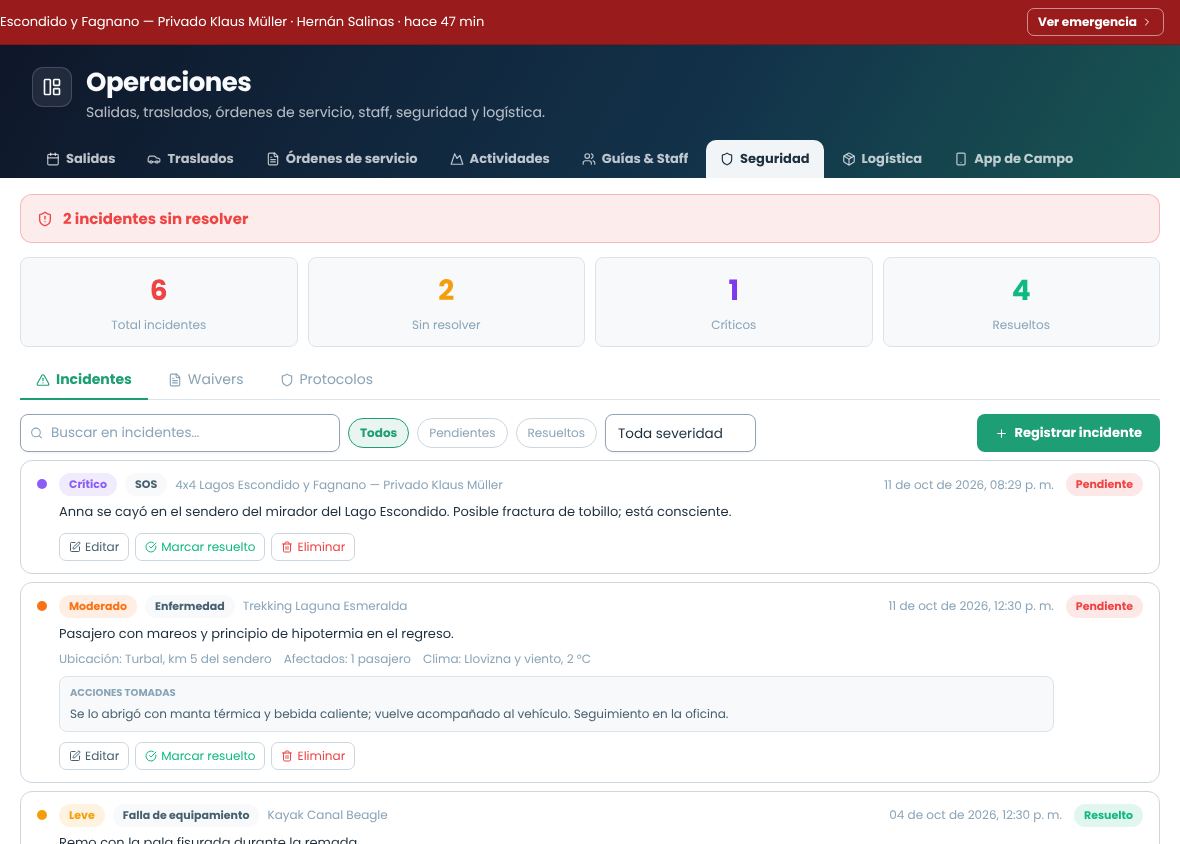
Task: Click Eliminar on the Crítico SOS incident
Action: click(x=313, y=547)
